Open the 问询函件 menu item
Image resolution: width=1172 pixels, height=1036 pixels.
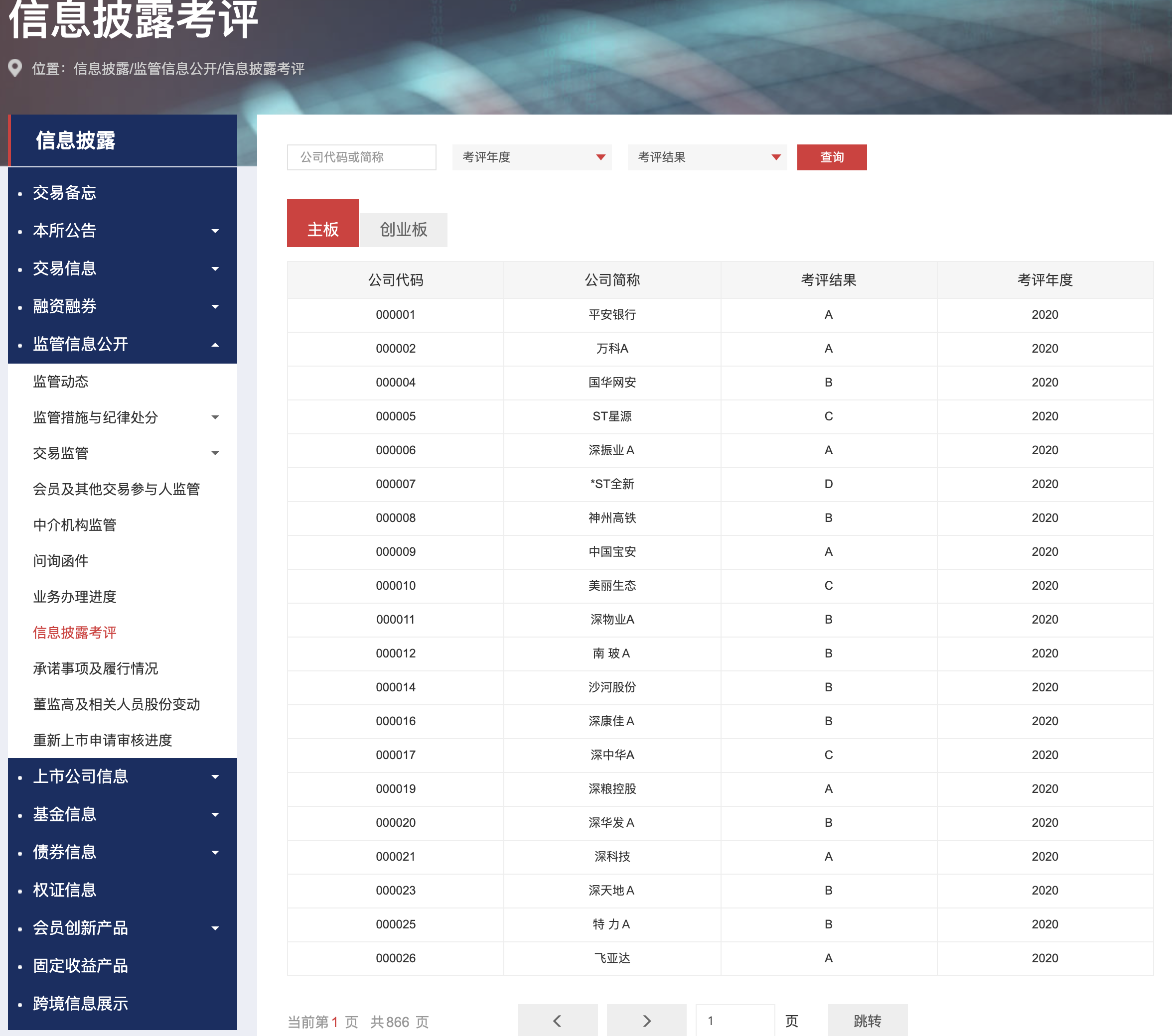point(60,560)
